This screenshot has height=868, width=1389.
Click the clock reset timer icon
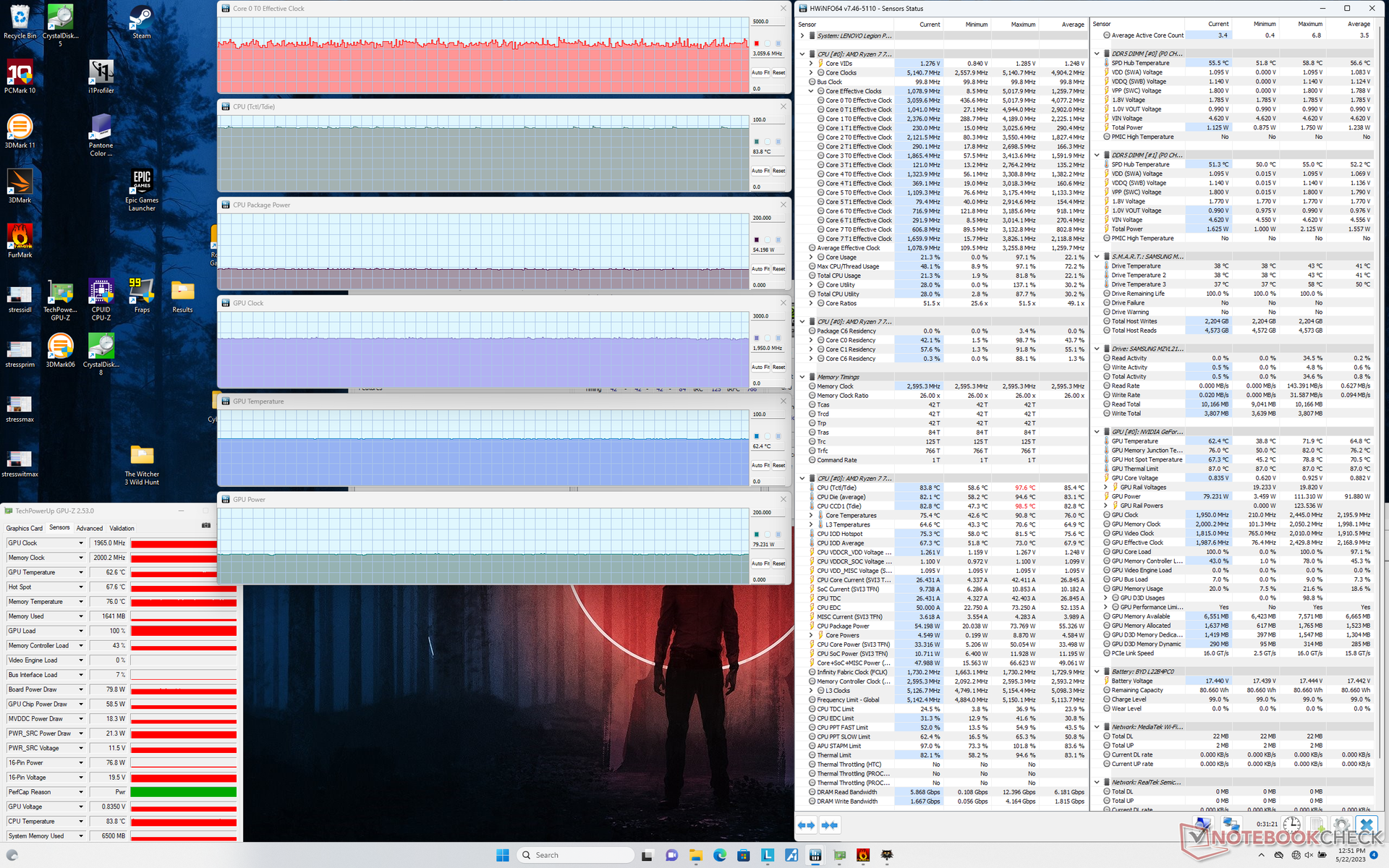pyautogui.click(x=1291, y=825)
